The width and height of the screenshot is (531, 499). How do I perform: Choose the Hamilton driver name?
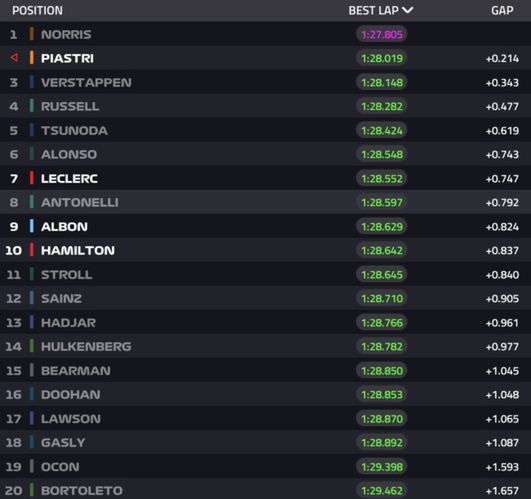pyautogui.click(x=78, y=251)
